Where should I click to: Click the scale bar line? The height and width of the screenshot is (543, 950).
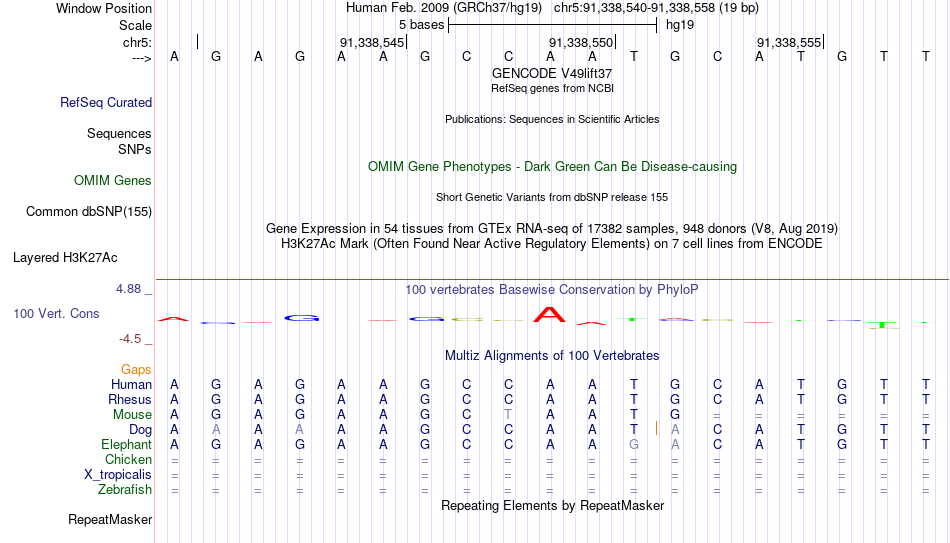(553, 25)
